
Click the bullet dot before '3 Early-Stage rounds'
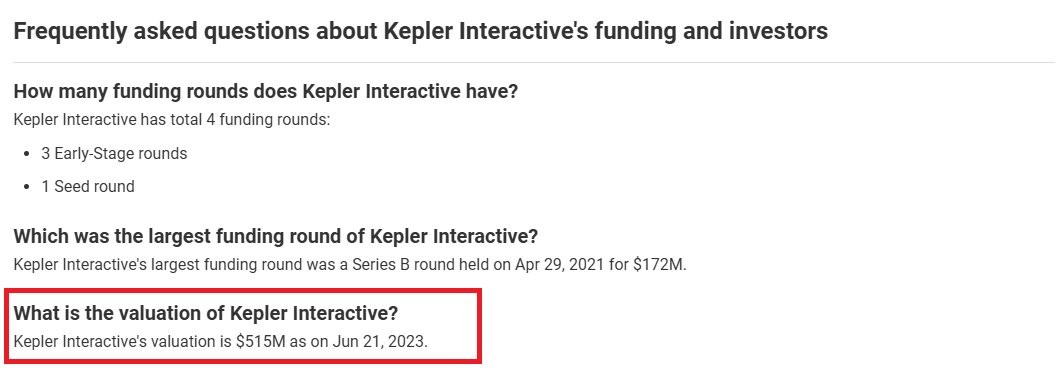click(26, 154)
